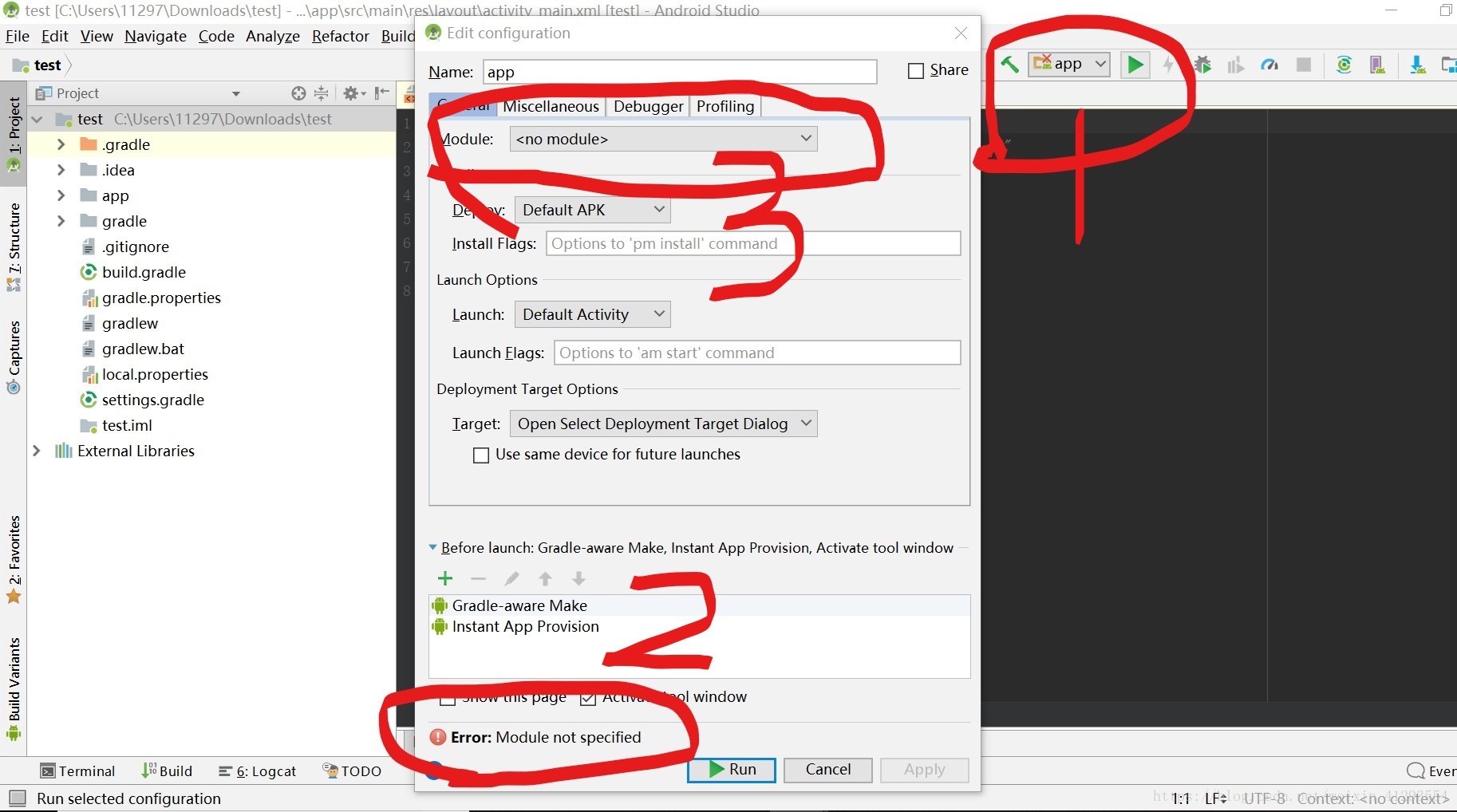1457x812 pixels.
Task: Open the Refactor menu
Action: [341, 36]
